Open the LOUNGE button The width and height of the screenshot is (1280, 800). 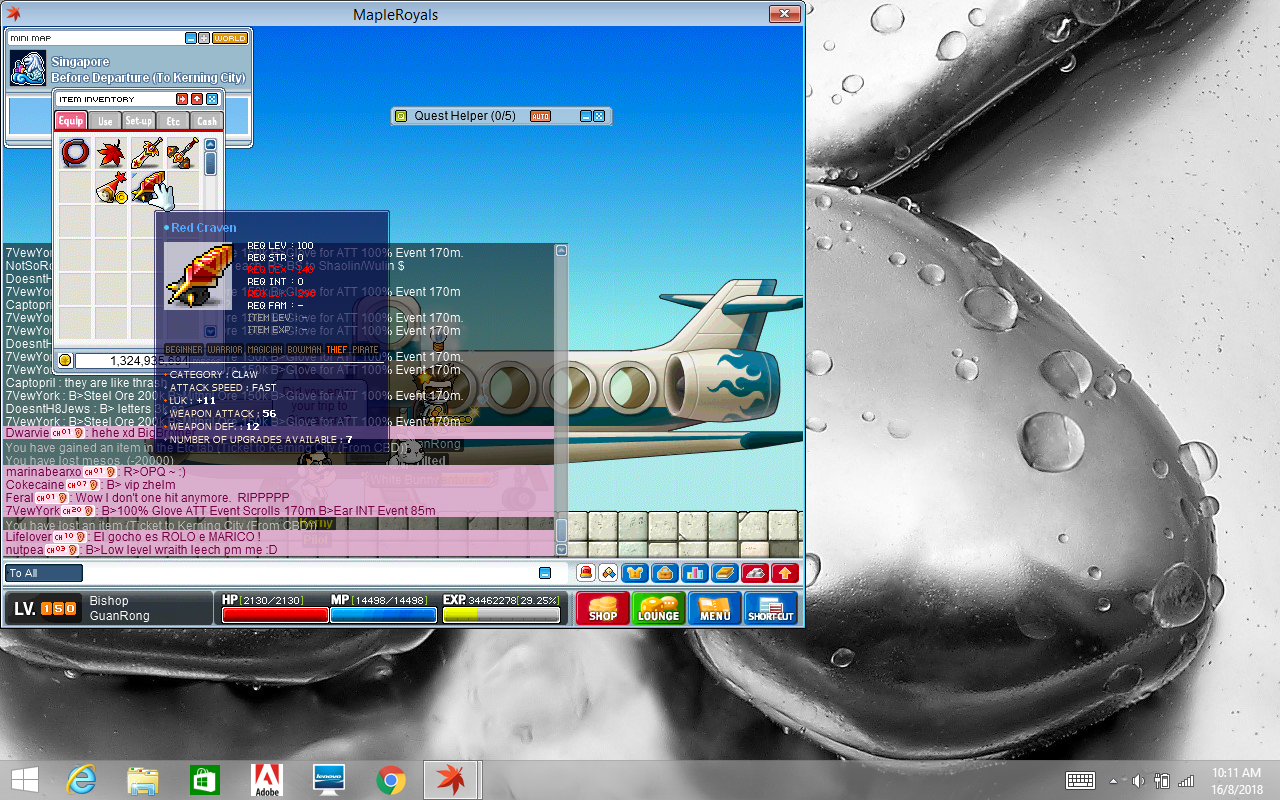(x=659, y=607)
